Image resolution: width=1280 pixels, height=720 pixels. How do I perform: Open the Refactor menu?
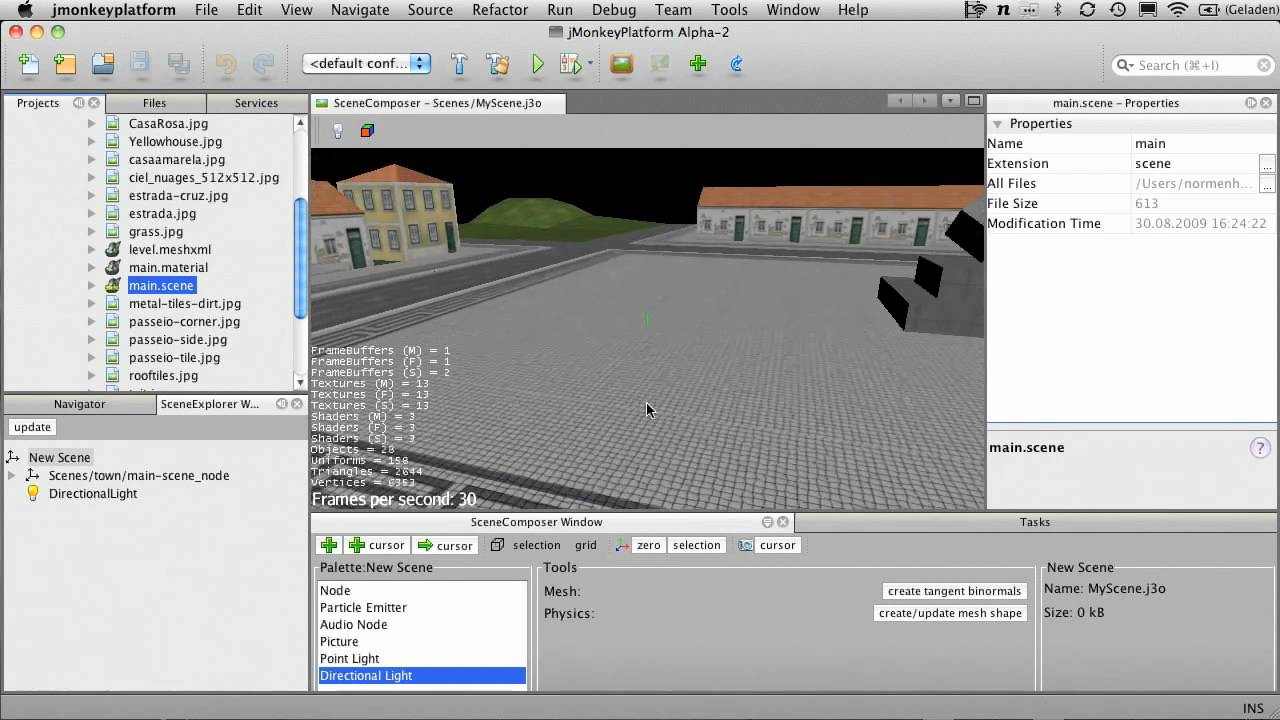[x=500, y=10]
